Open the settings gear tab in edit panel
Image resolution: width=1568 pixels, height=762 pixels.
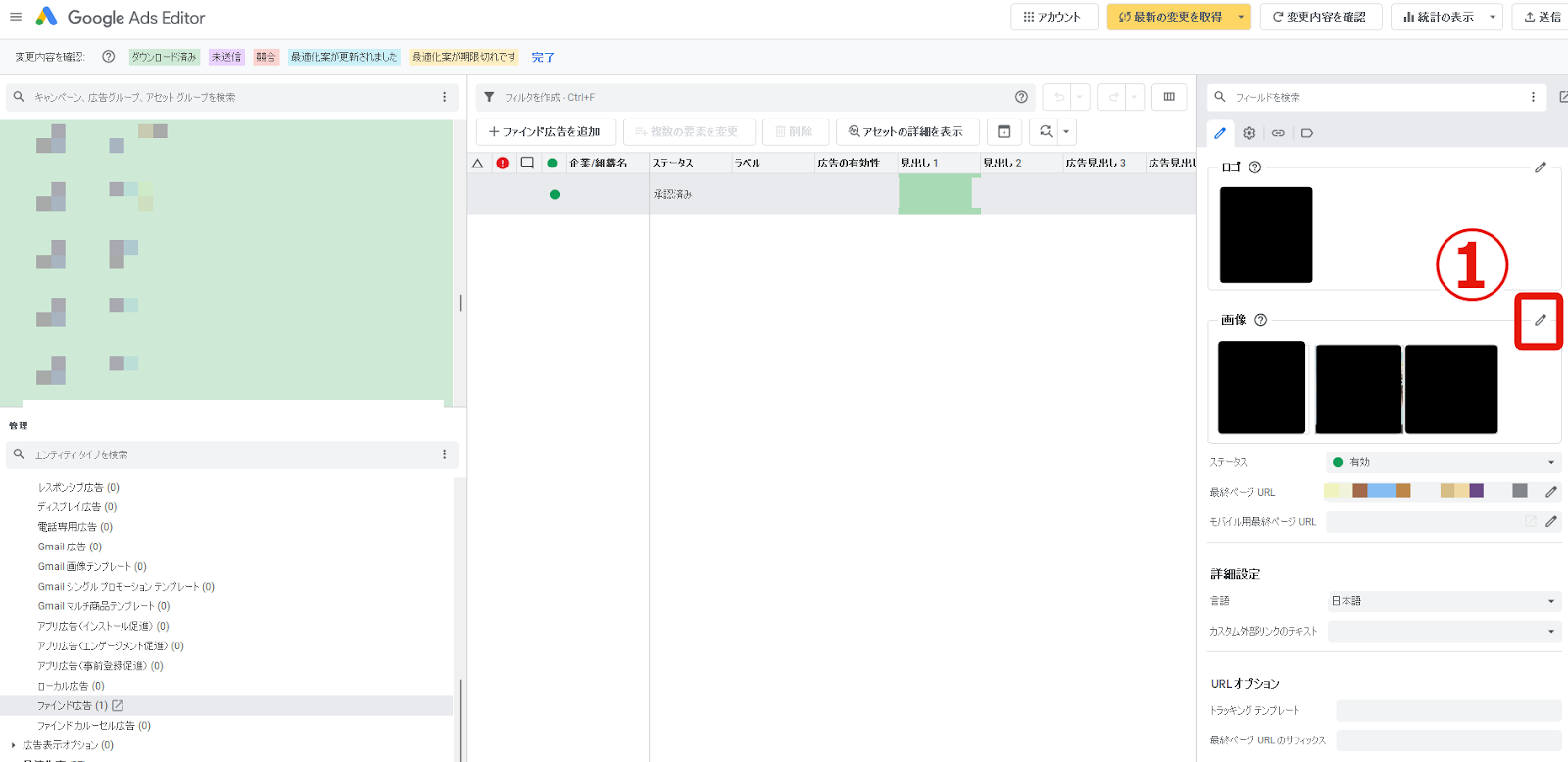1249,133
